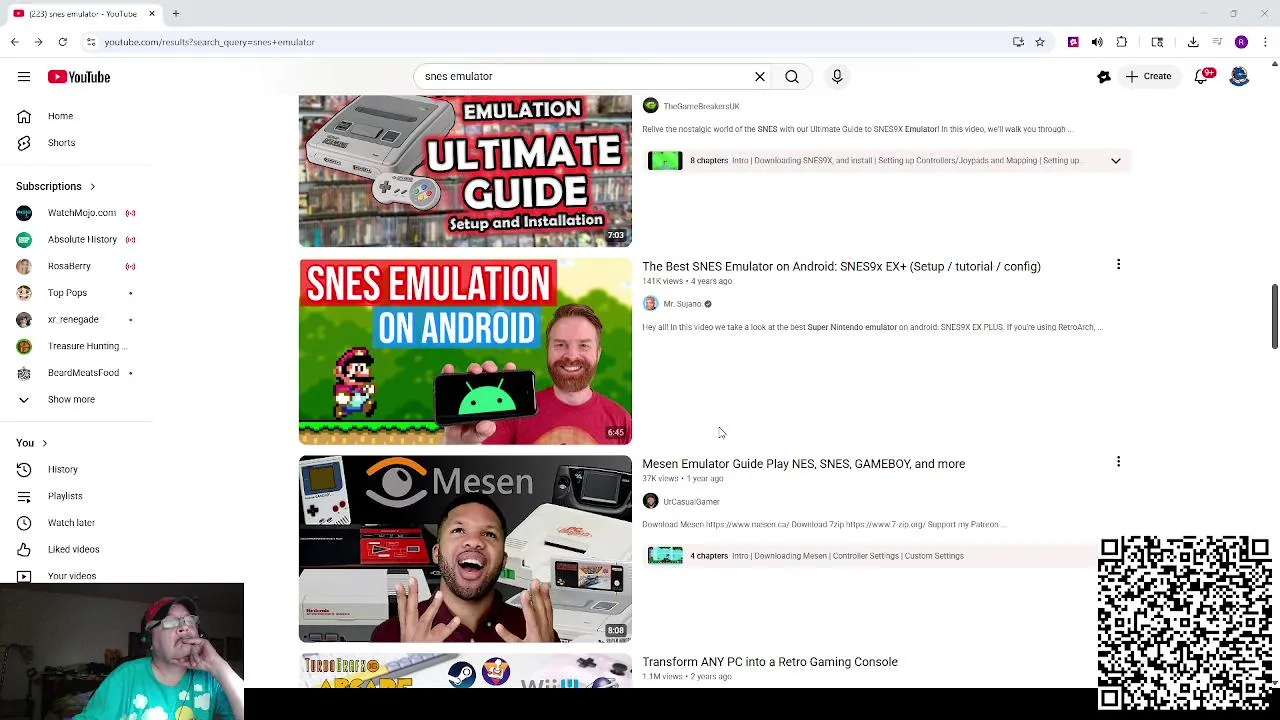
Task: Expand the You section header
Action: [31, 443]
